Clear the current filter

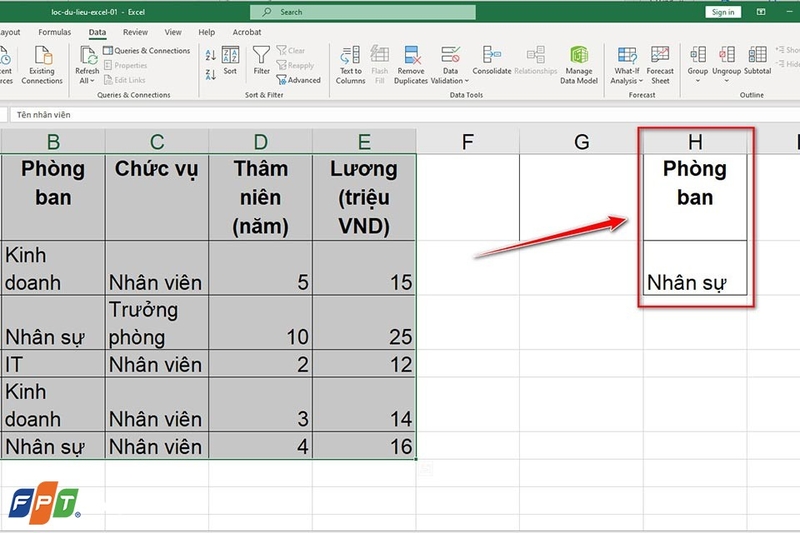tap(290, 50)
